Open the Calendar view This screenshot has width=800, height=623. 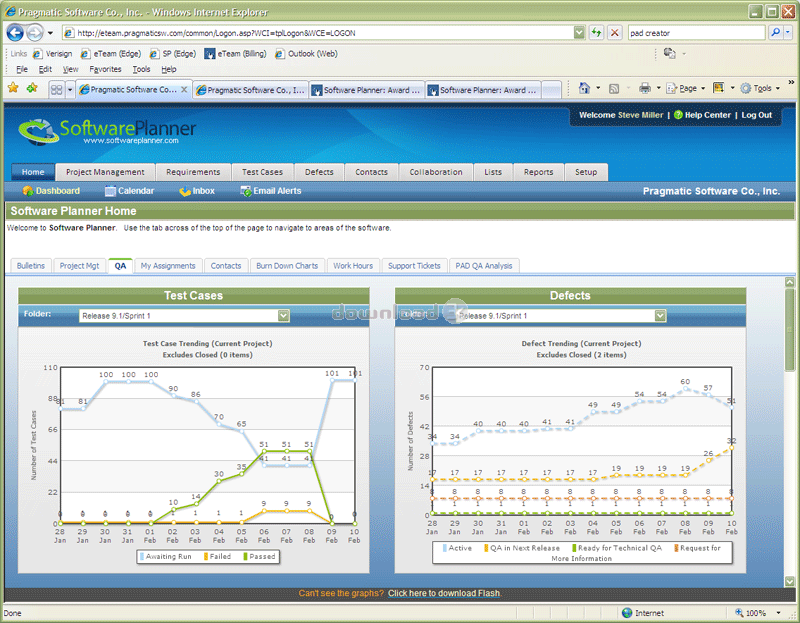coord(129,191)
